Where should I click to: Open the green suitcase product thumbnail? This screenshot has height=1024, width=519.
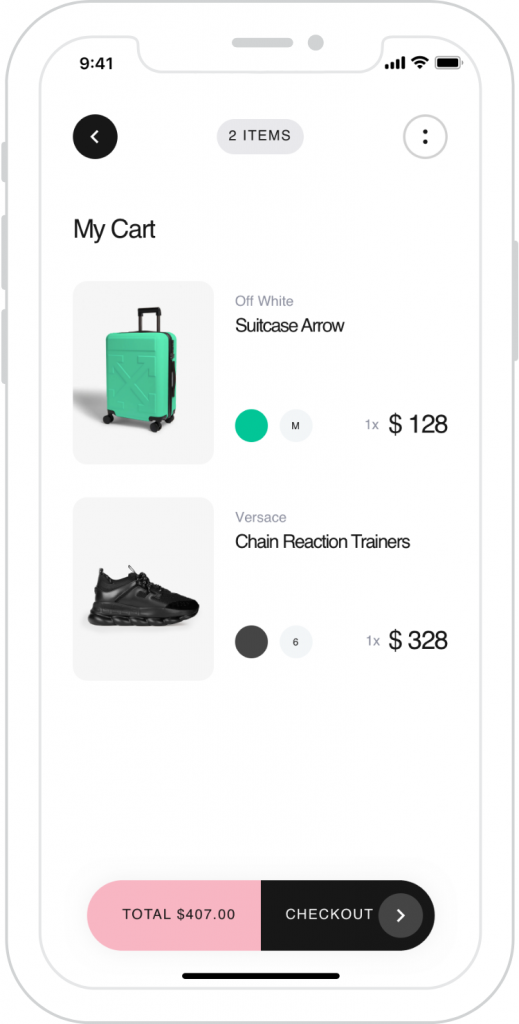click(x=144, y=373)
